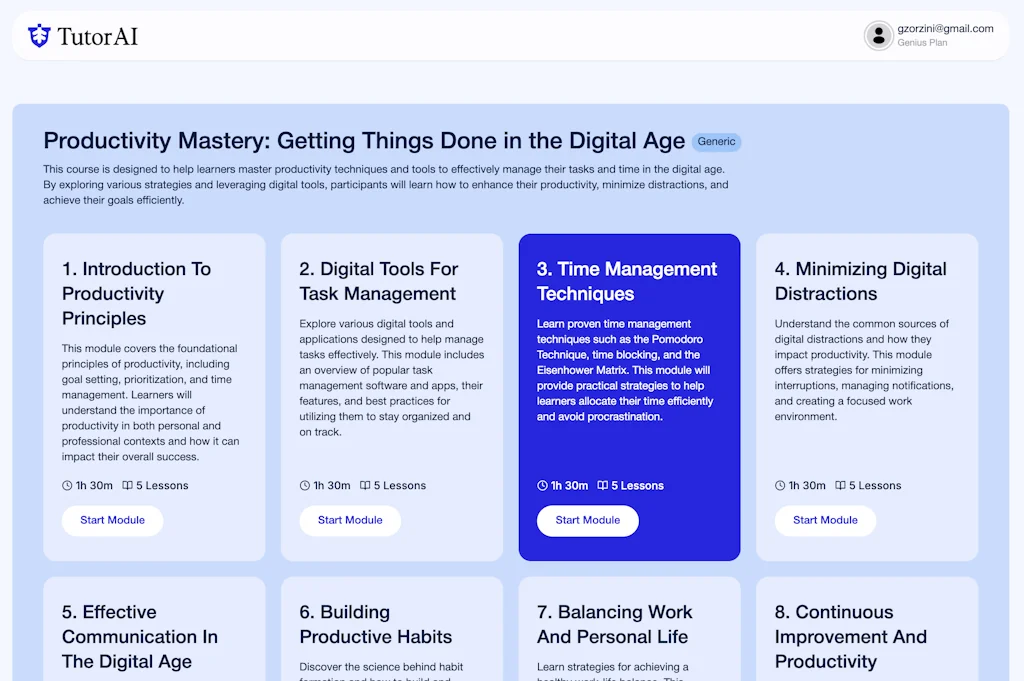Start the Introduction To Productivity Principles module
Viewport: 1024px width, 681px height.
click(x=112, y=520)
